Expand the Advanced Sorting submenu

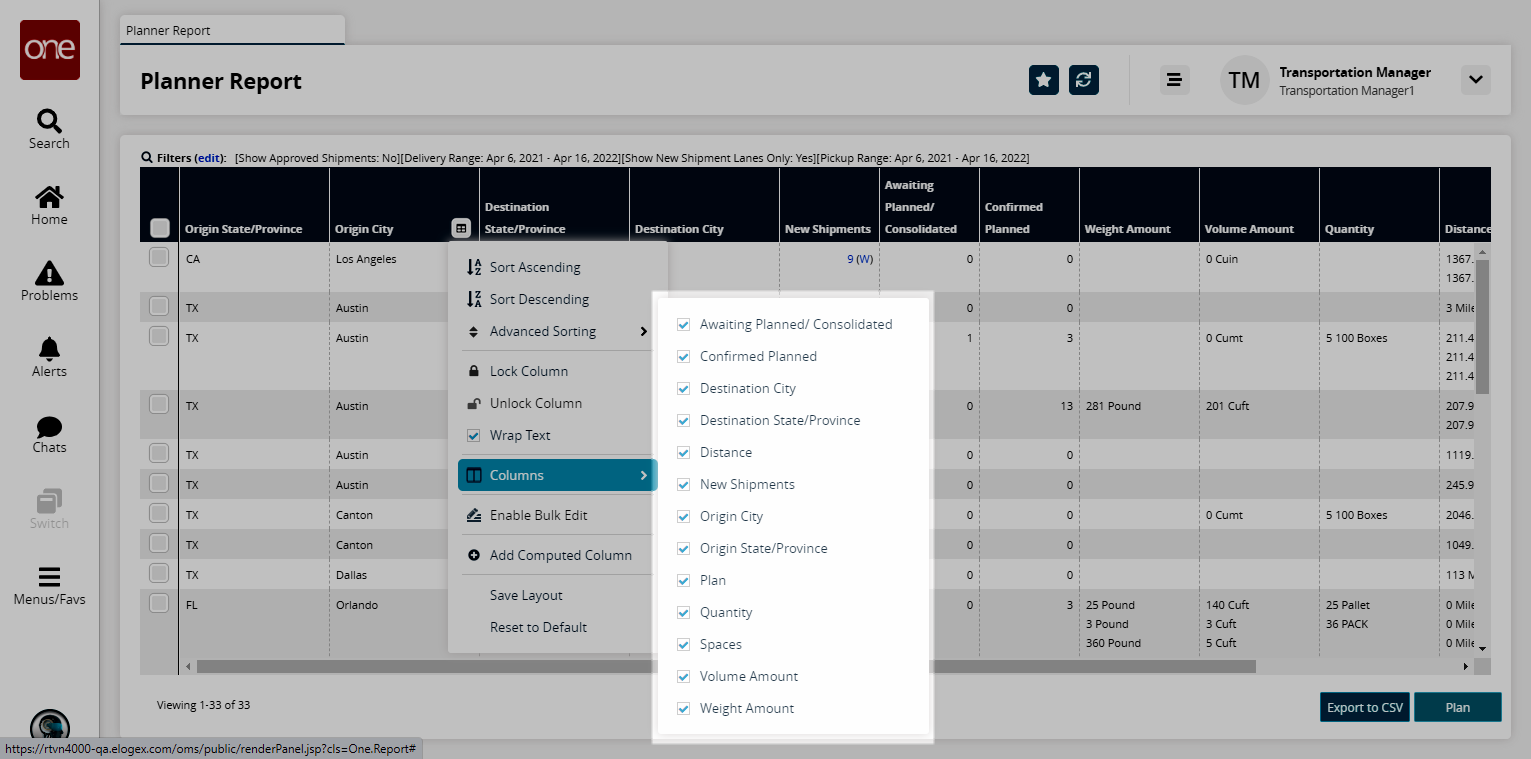tap(557, 332)
